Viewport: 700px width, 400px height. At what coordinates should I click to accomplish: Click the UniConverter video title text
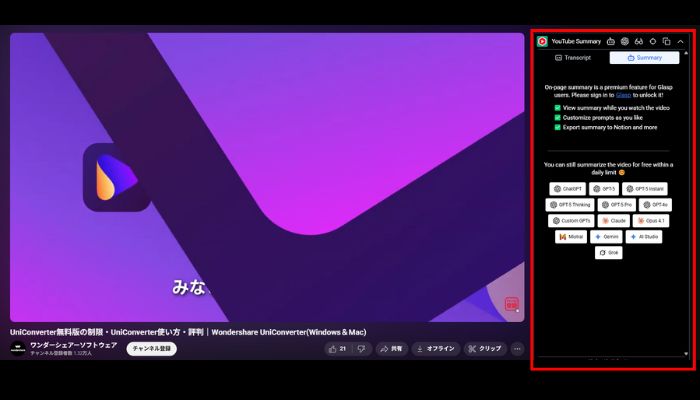pos(188,333)
